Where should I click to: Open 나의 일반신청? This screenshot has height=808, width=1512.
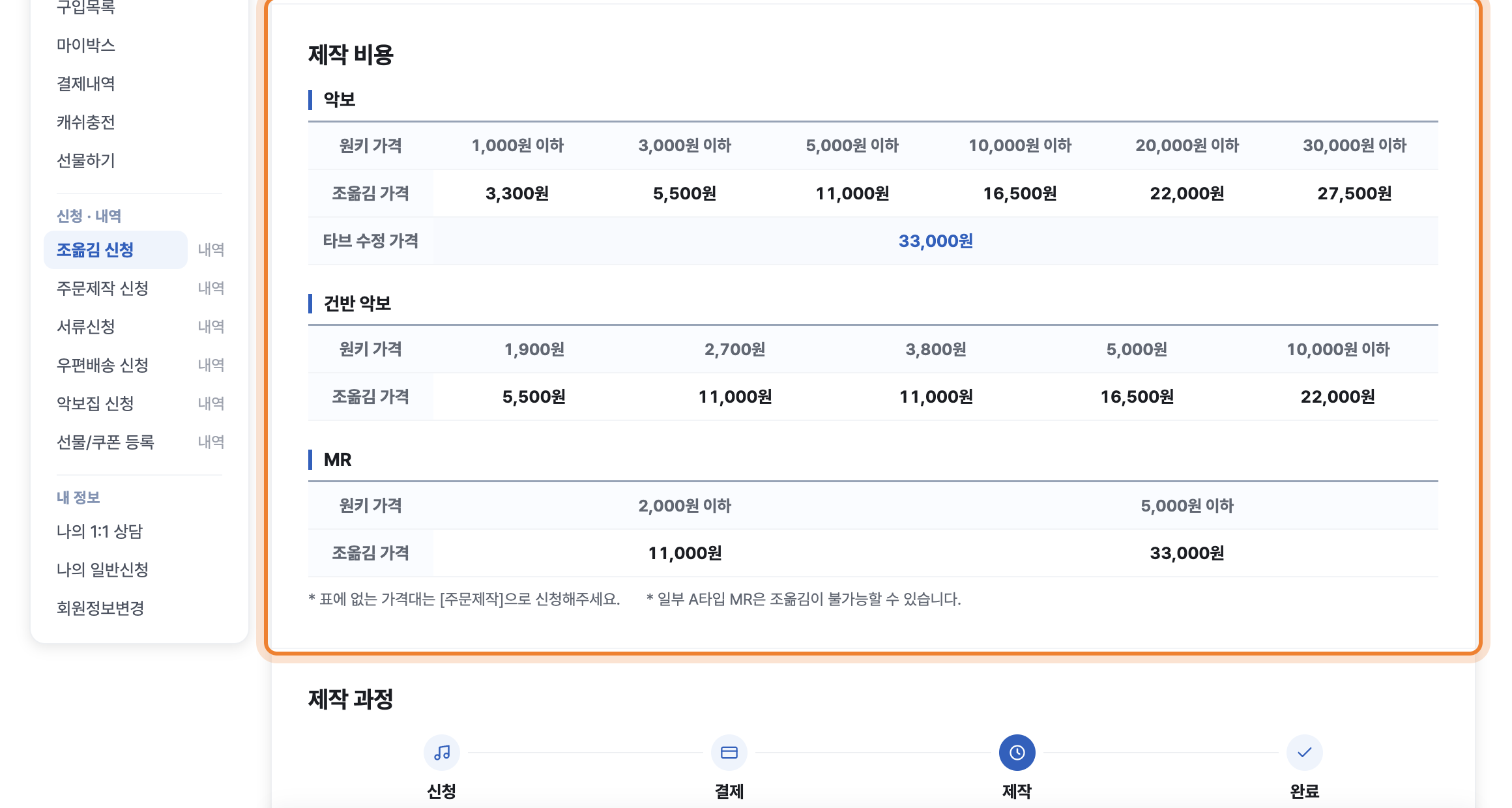(103, 570)
